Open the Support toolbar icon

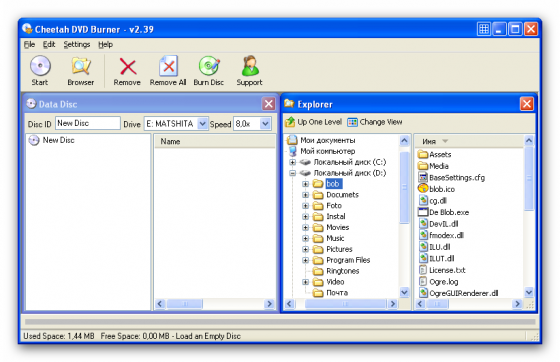pos(249,66)
